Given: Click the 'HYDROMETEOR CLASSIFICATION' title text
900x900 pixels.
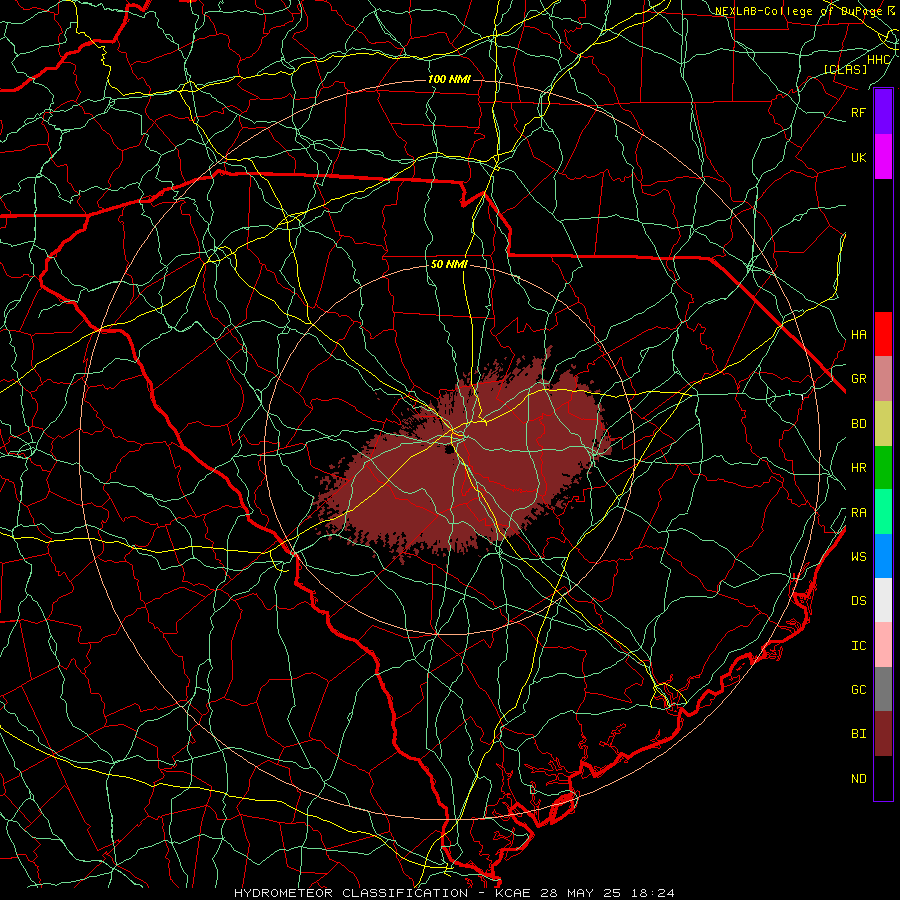Looking at the screenshot, I should 351,893.
